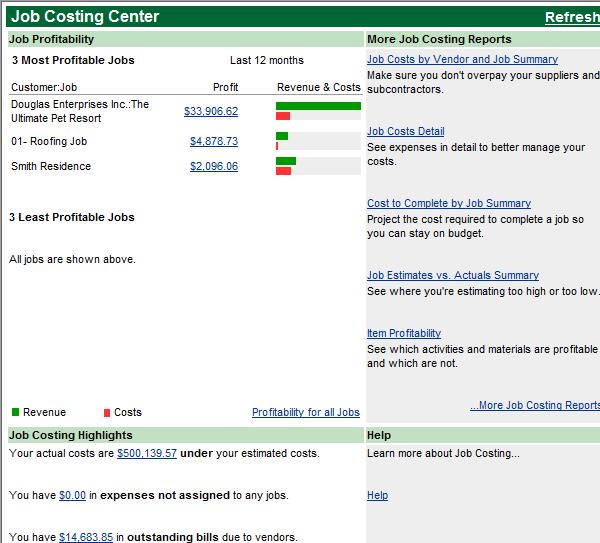Open the 01- Roofing Job profit $4,878.73
Viewport: 600px width, 543px height.
click(x=214, y=141)
